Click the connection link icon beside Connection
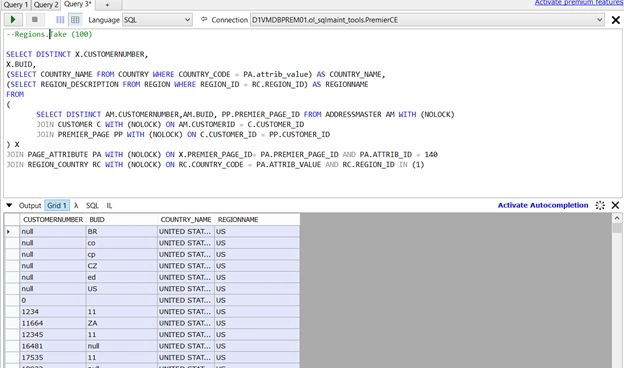This screenshot has height=368, width=624. 204,19
